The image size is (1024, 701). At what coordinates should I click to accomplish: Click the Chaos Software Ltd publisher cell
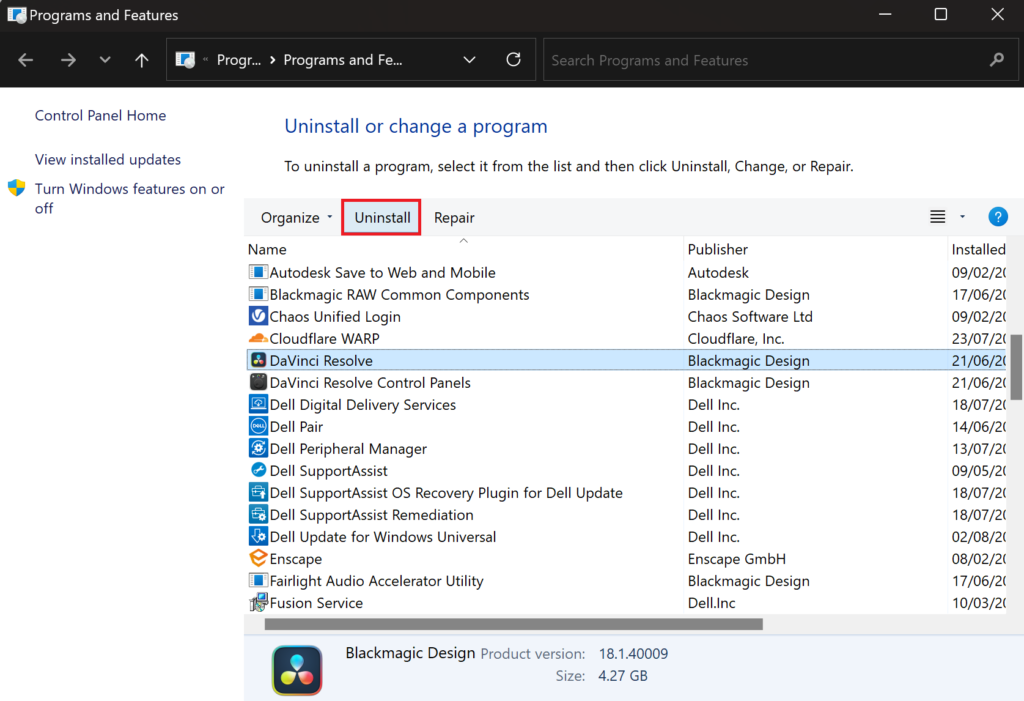[x=750, y=317]
